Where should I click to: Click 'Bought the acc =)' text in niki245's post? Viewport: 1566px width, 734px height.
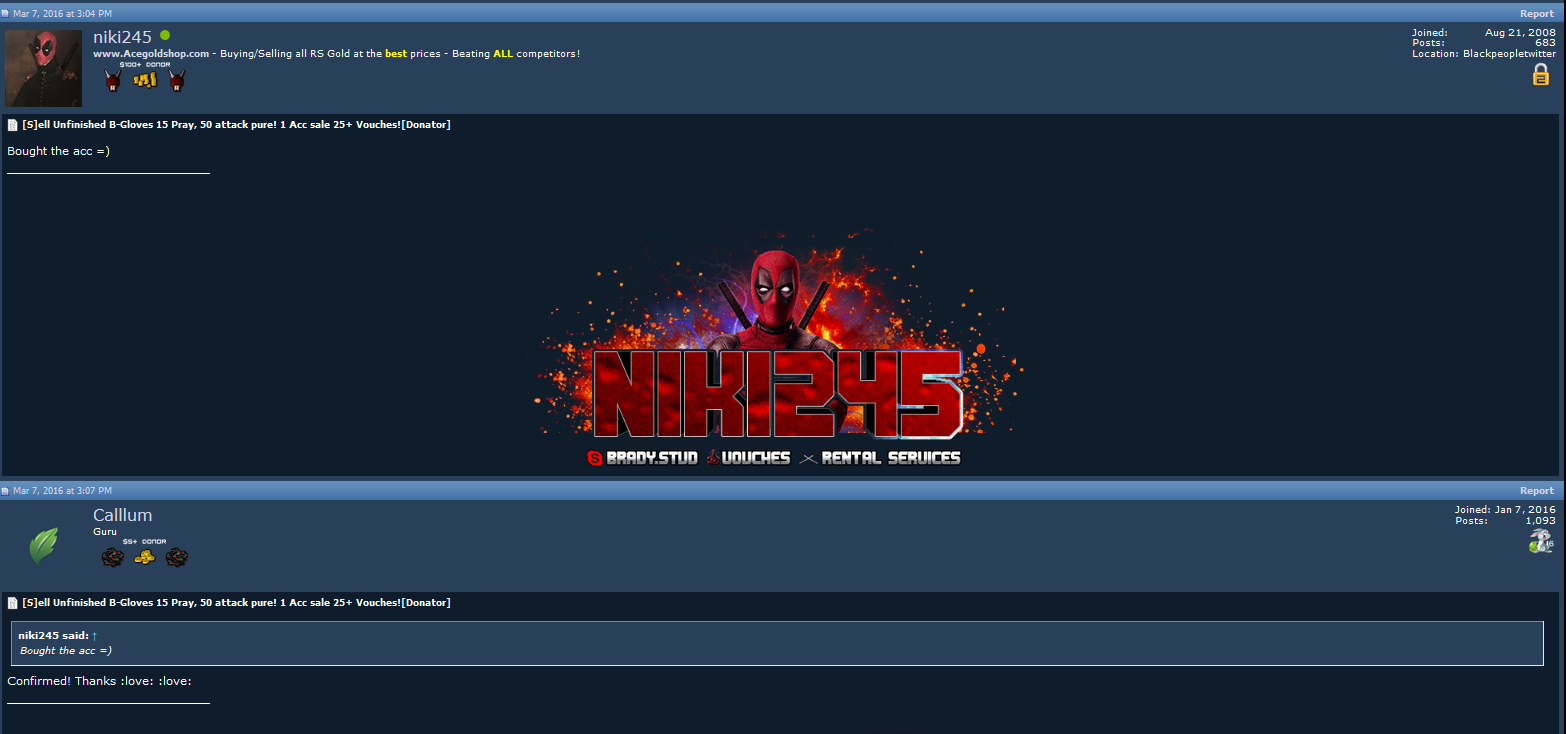[x=58, y=151]
